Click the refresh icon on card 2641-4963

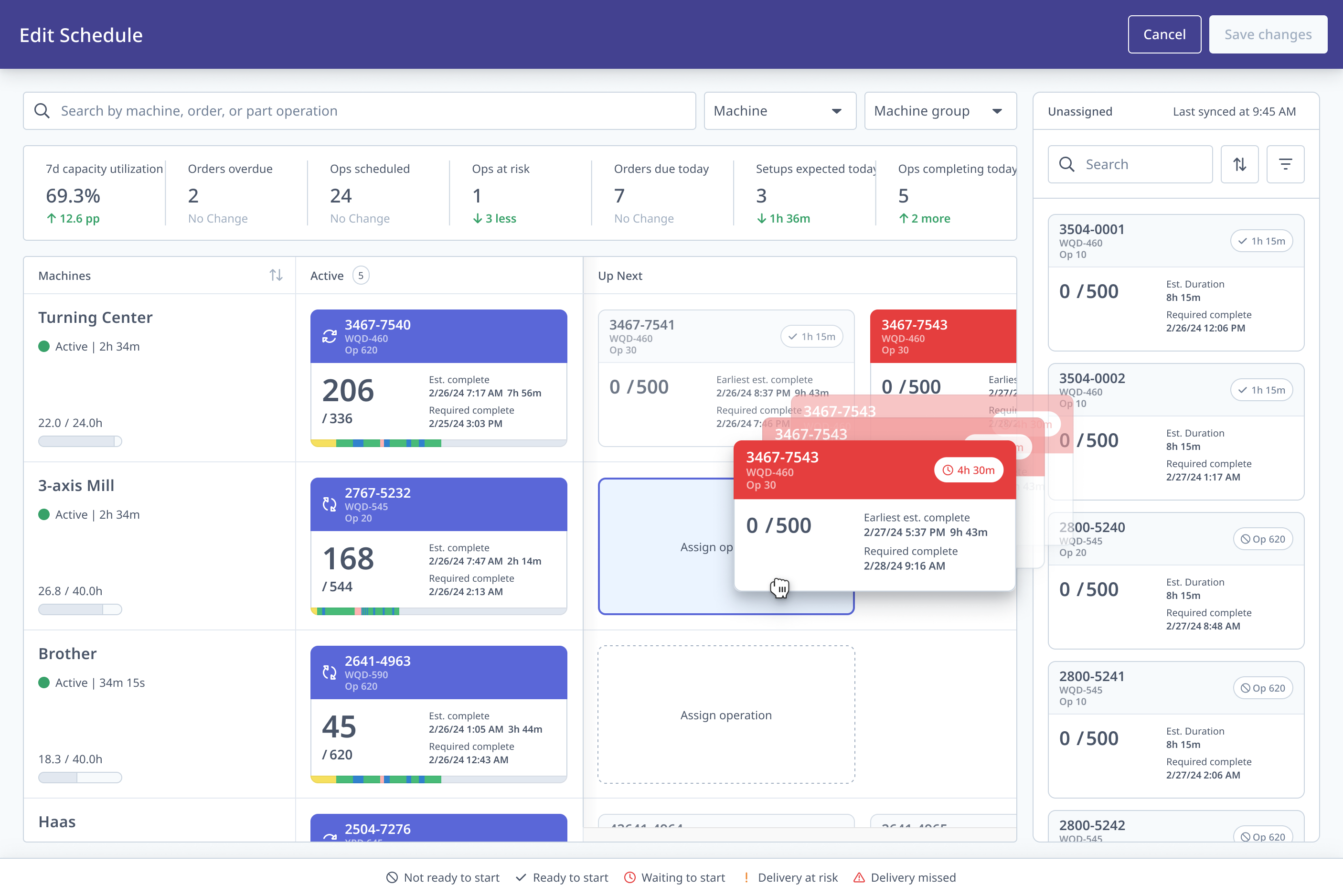click(330, 672)
